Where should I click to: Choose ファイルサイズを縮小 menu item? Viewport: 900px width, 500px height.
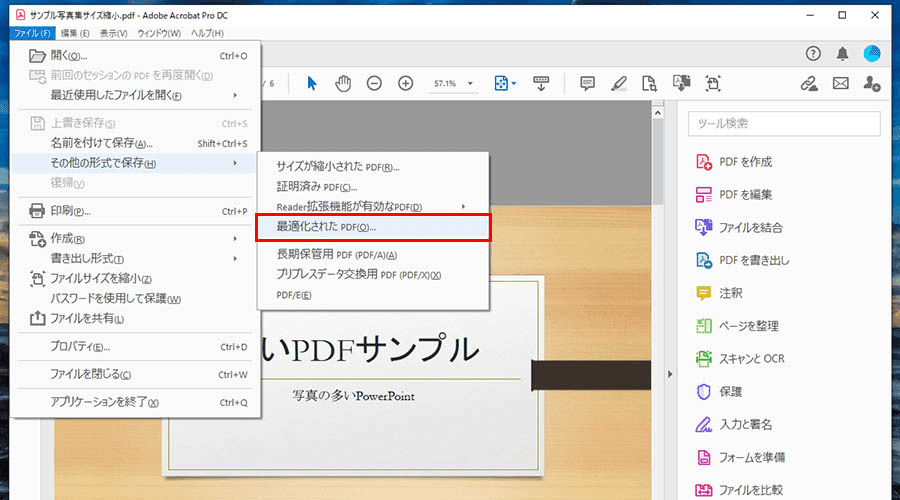point(135,278)
